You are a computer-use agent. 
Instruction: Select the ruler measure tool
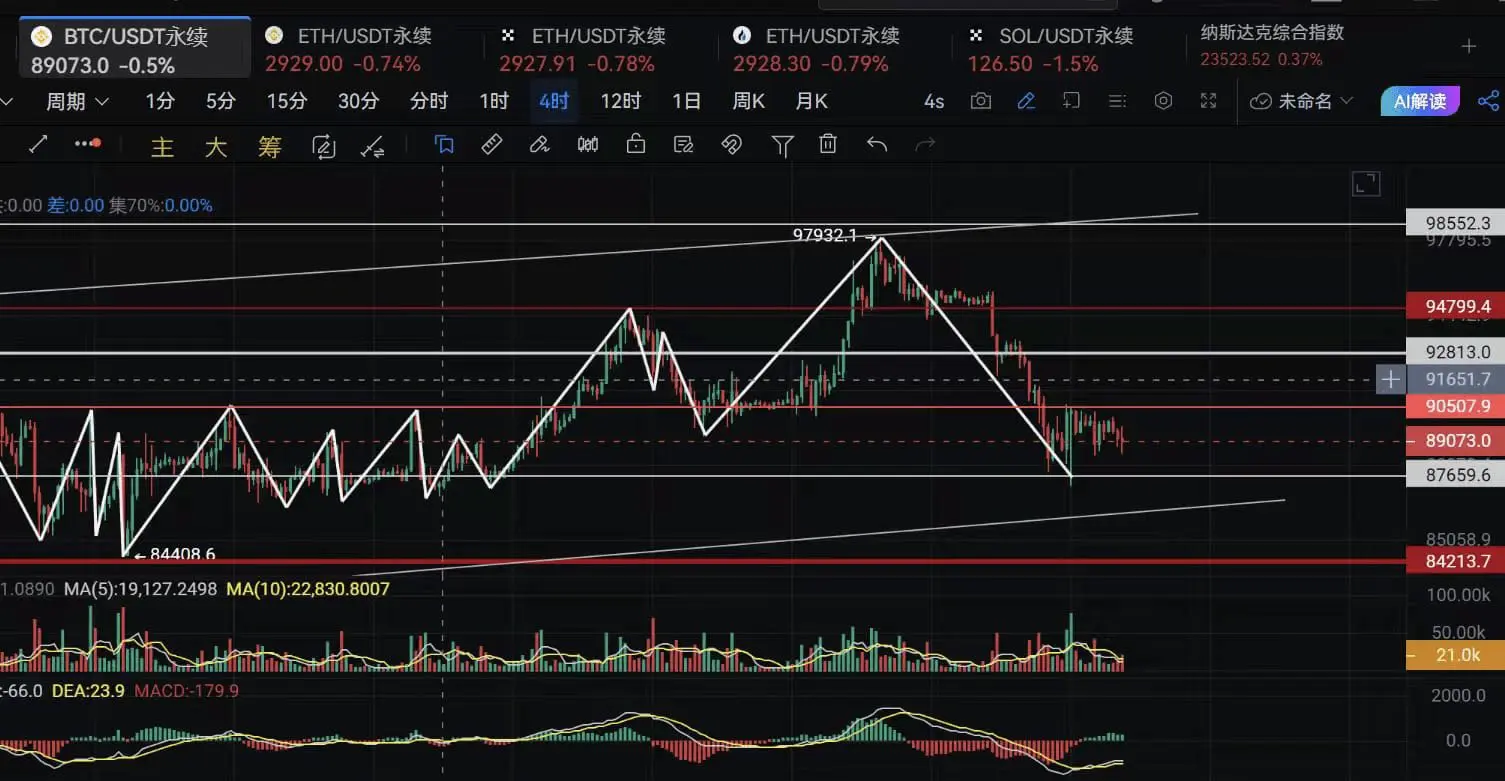(x=492, y=145)
